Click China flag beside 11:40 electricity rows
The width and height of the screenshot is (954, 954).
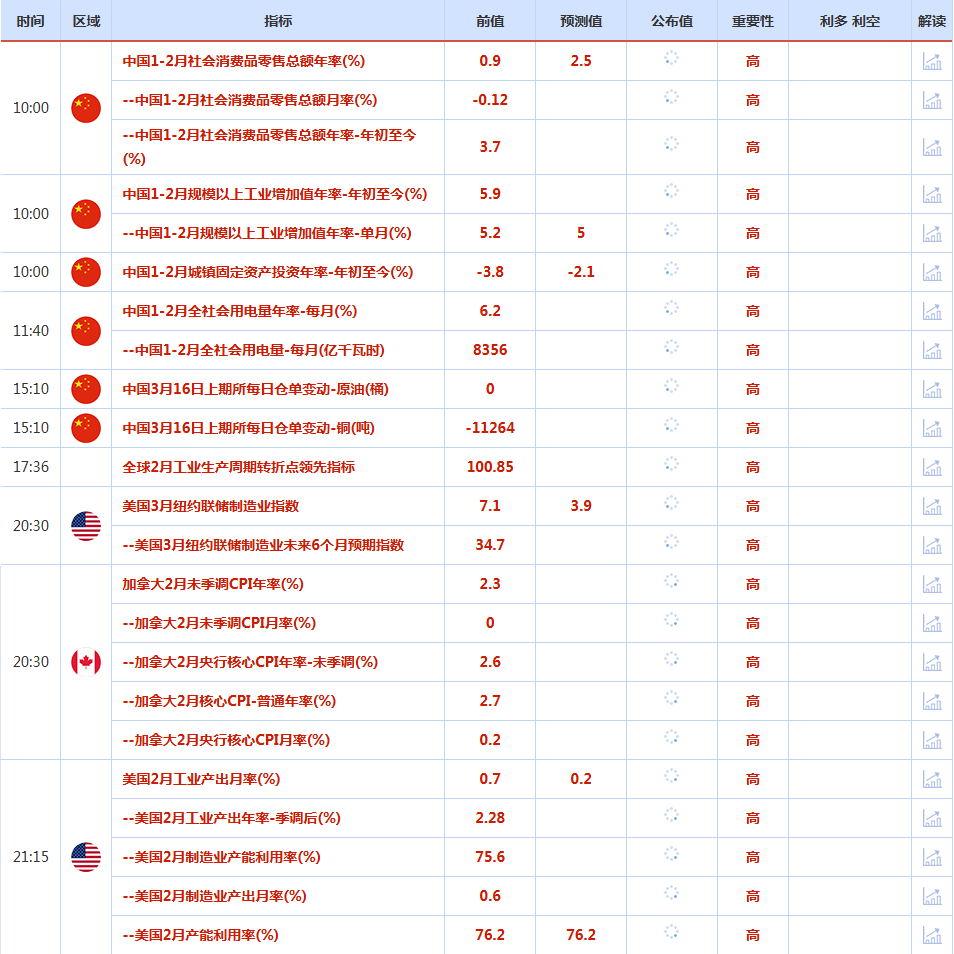[x=86, y=331]
